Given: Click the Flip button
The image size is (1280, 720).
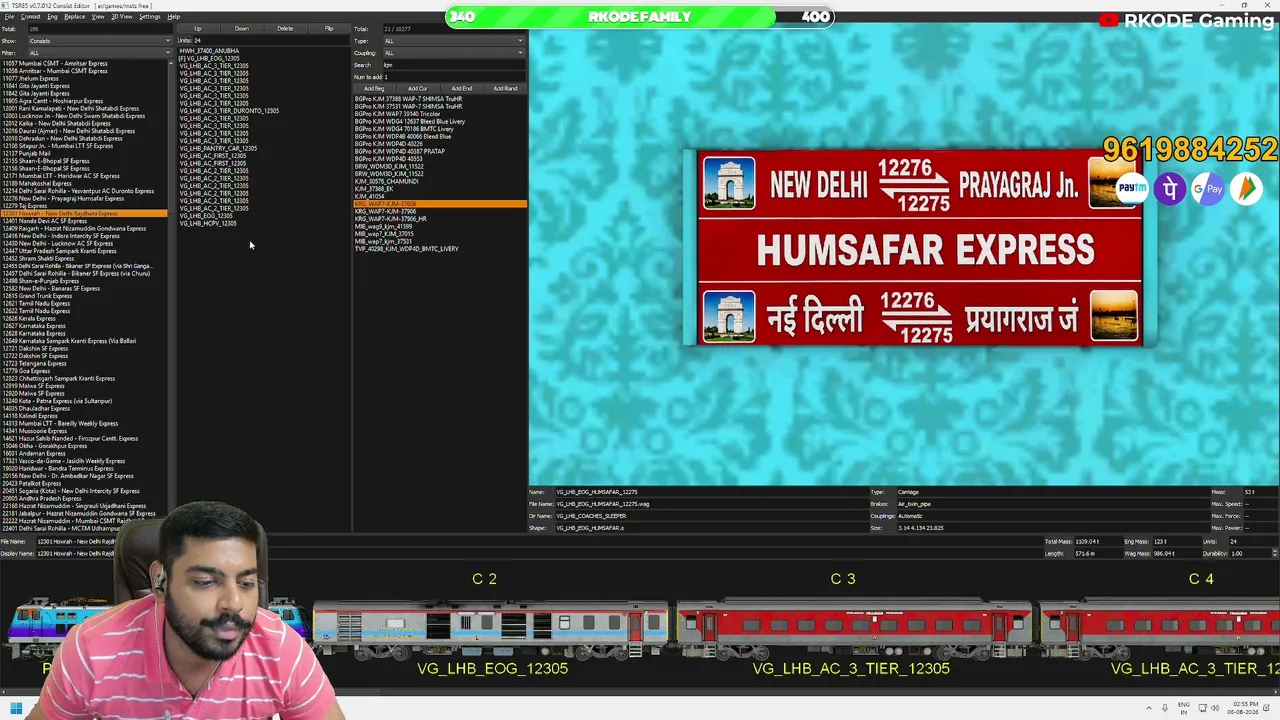Looking at the screenshot, I should pyautogui.click(x=329, y=29).
